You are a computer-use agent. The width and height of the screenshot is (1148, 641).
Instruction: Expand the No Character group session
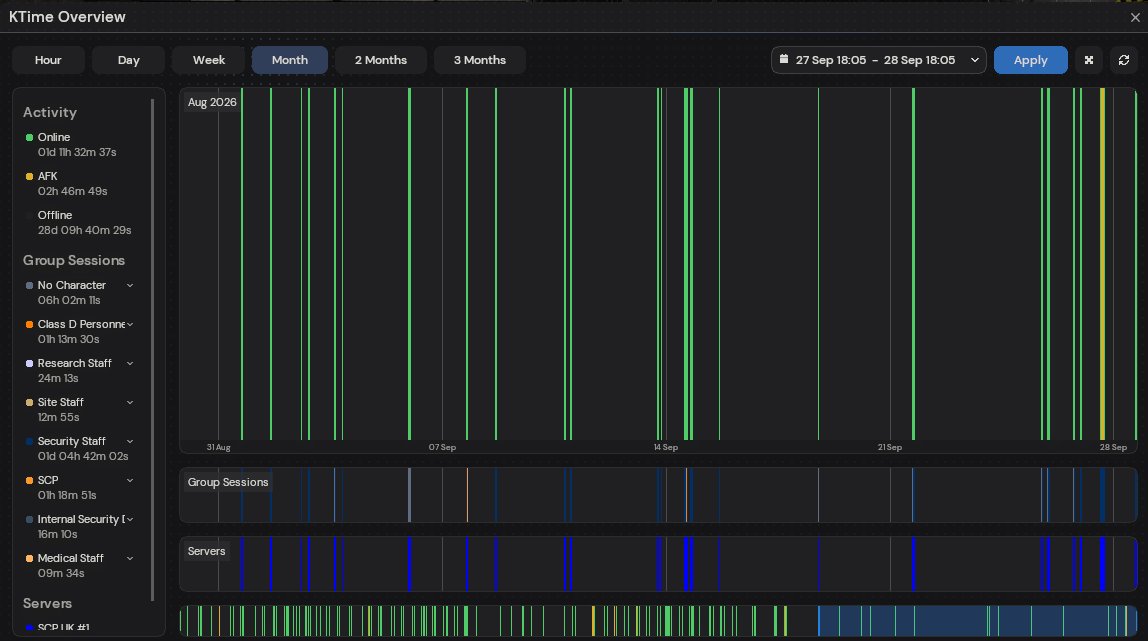[x=130, y=285]
